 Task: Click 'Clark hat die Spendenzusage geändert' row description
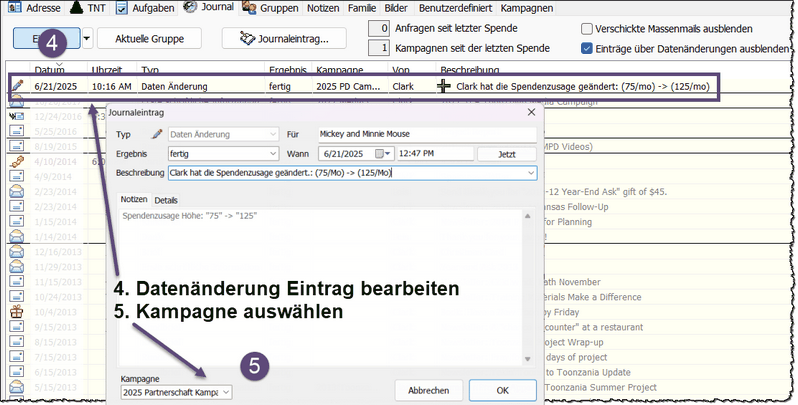(583, 86)
